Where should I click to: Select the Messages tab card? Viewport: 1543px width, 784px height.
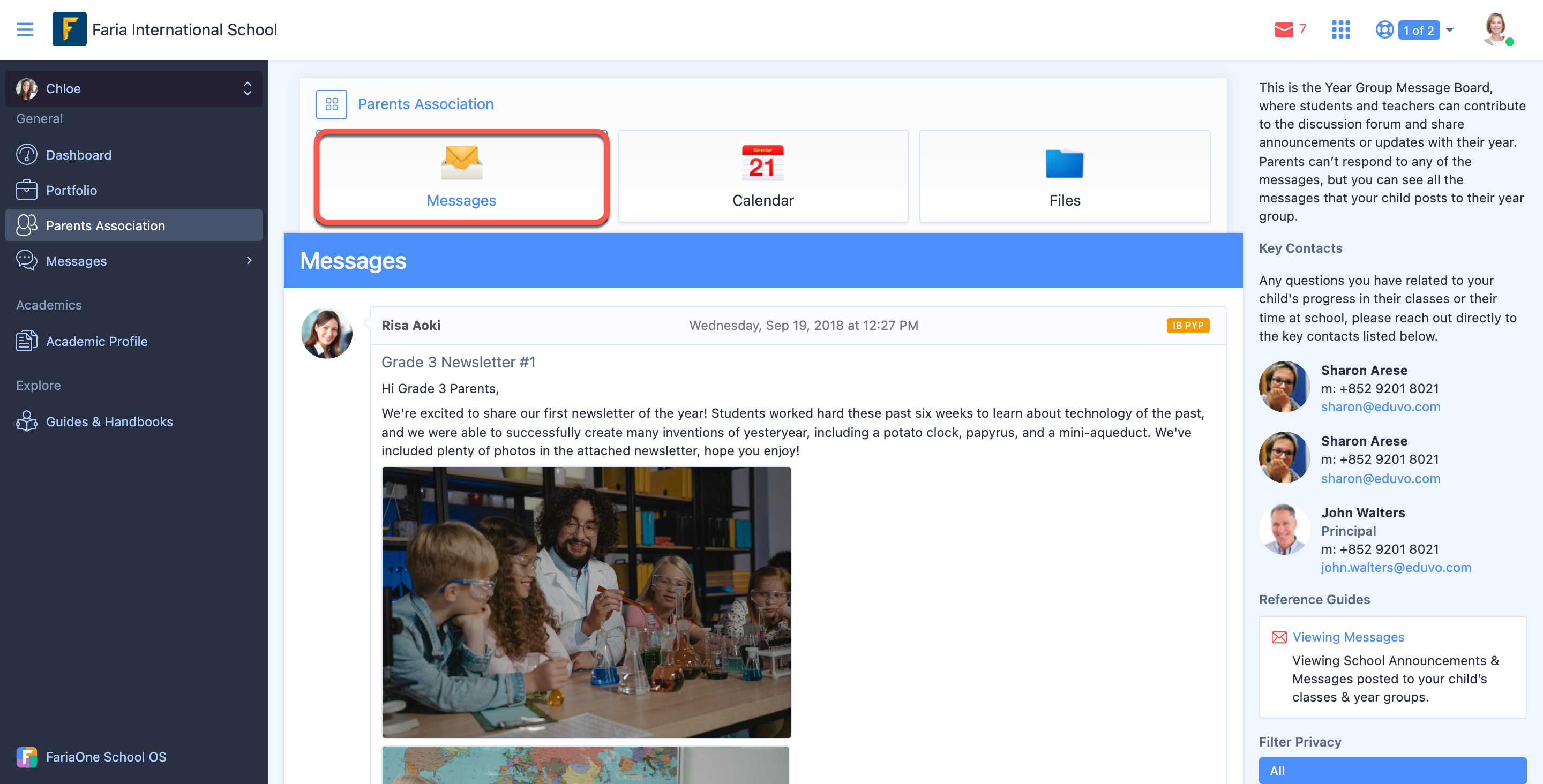pos(461,177)
